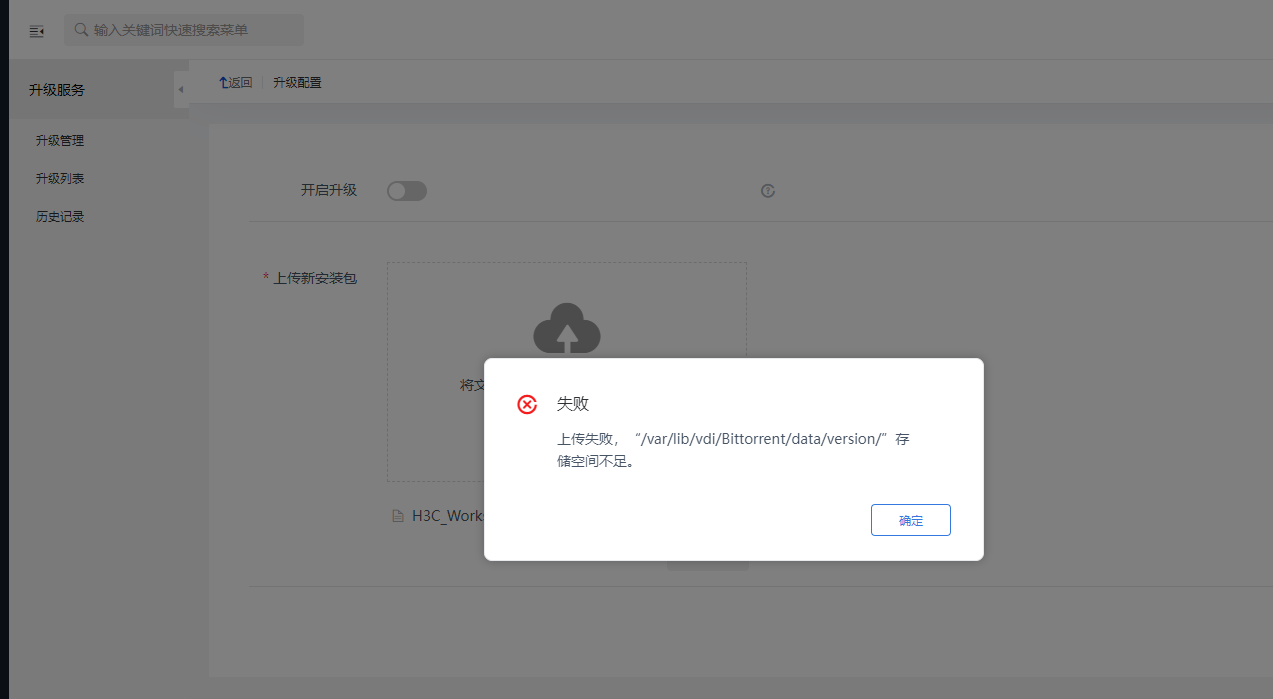Click the search magnifier icon
The width and height of the screenshot is (1273, 699).
click(x=82, y=30)
